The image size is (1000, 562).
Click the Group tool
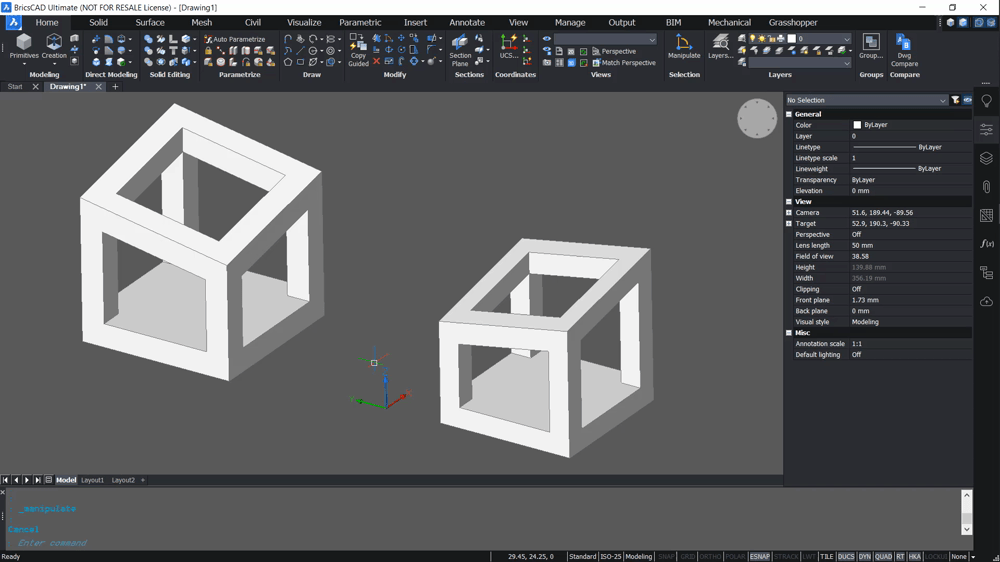pyautogui.click(x=871, y=47)
